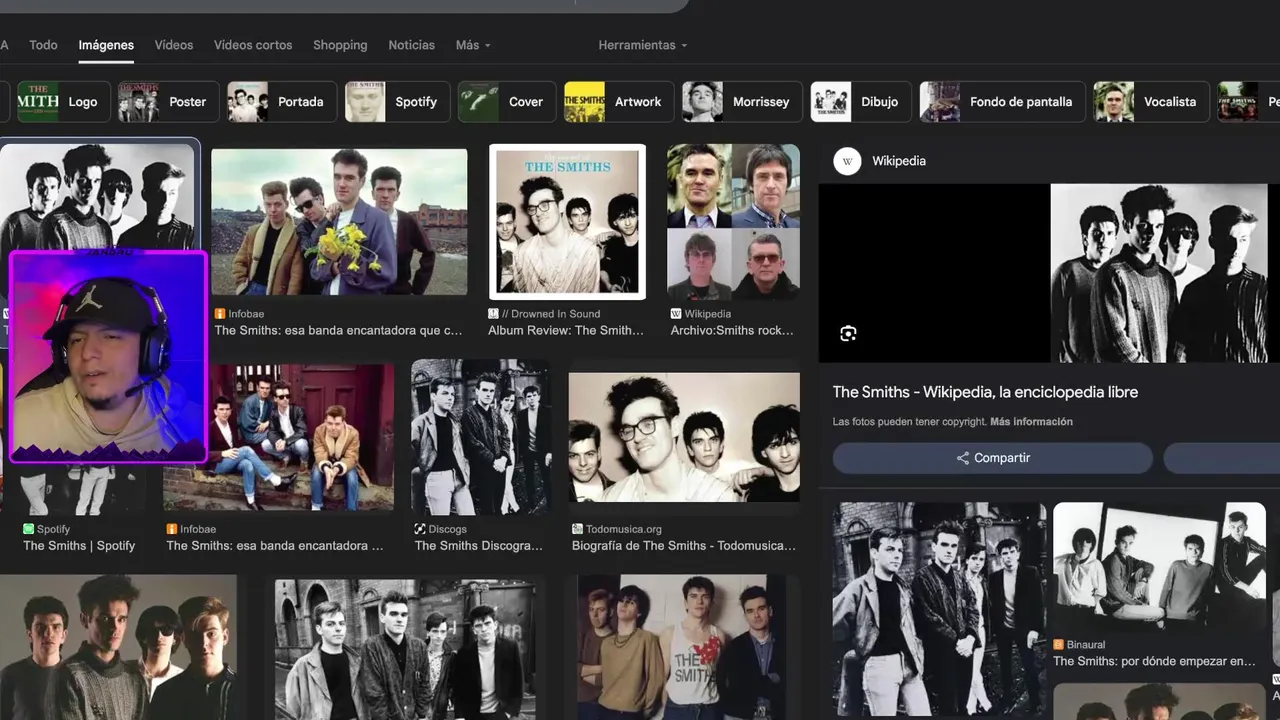1280x720 pixels.
Task: Open the Discogs black-and-white band thumbnail
Action: [481, 437]
